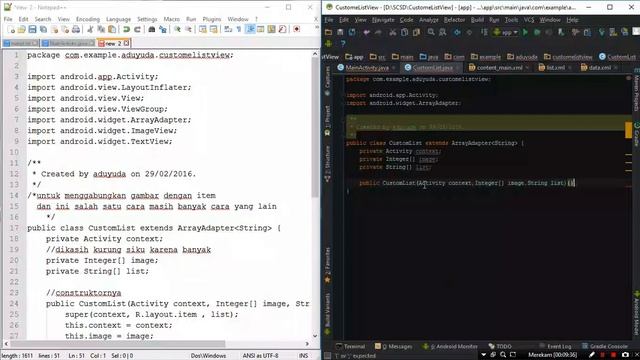Viewport: 640px width, 360px height.
Task: Open the Refactor menu in Android Studio
Action: 454,20
